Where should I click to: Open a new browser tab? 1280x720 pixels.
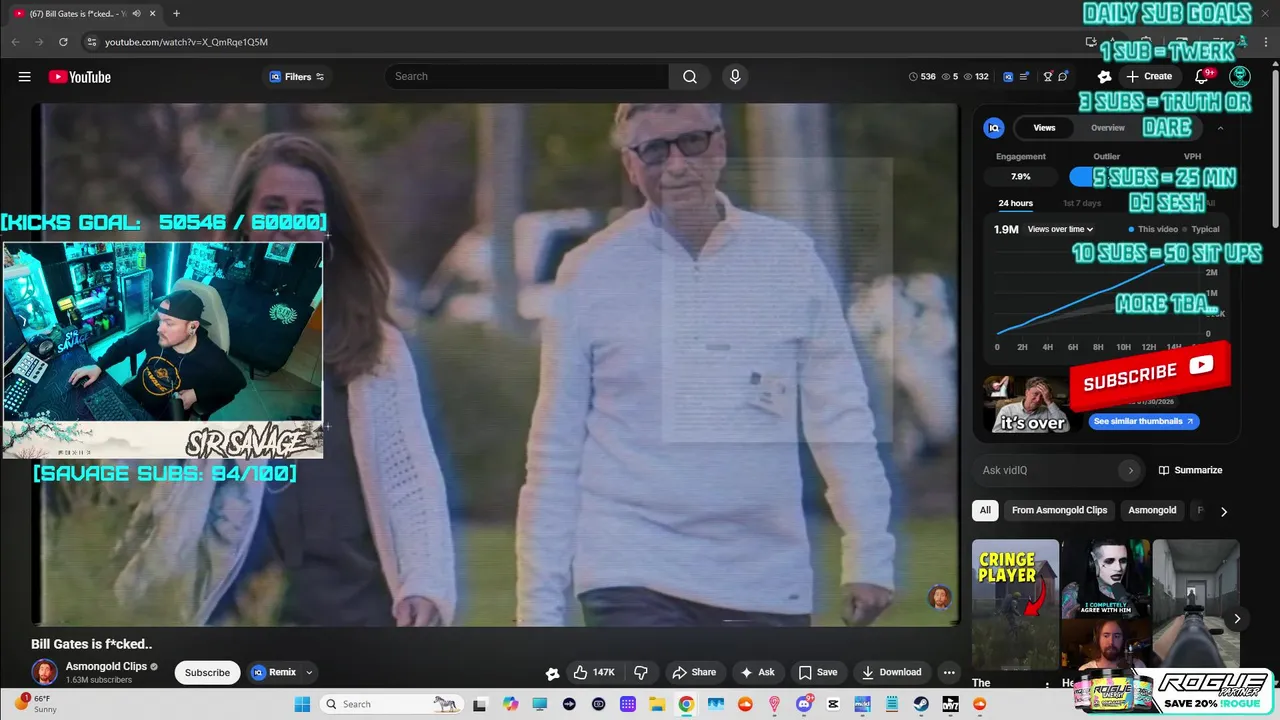[176, 13]
